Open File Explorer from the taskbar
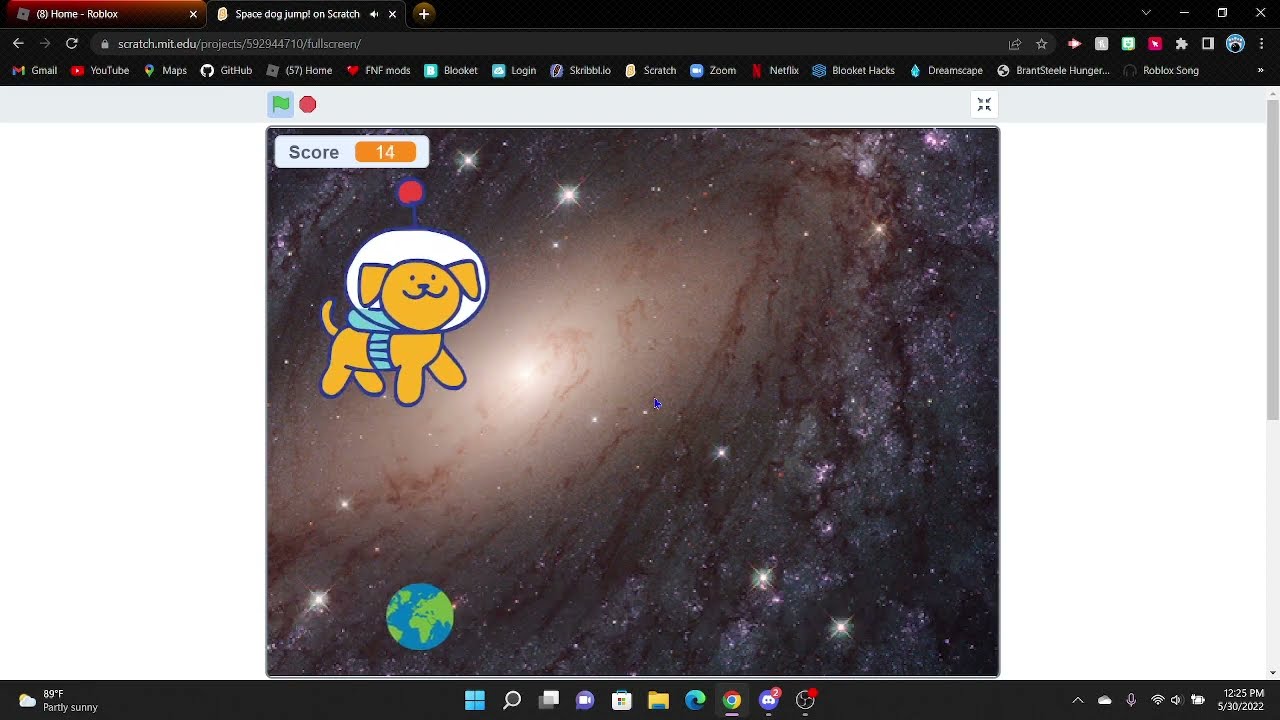The height and width of the screenshot is (720, 1280). [658, 700]
